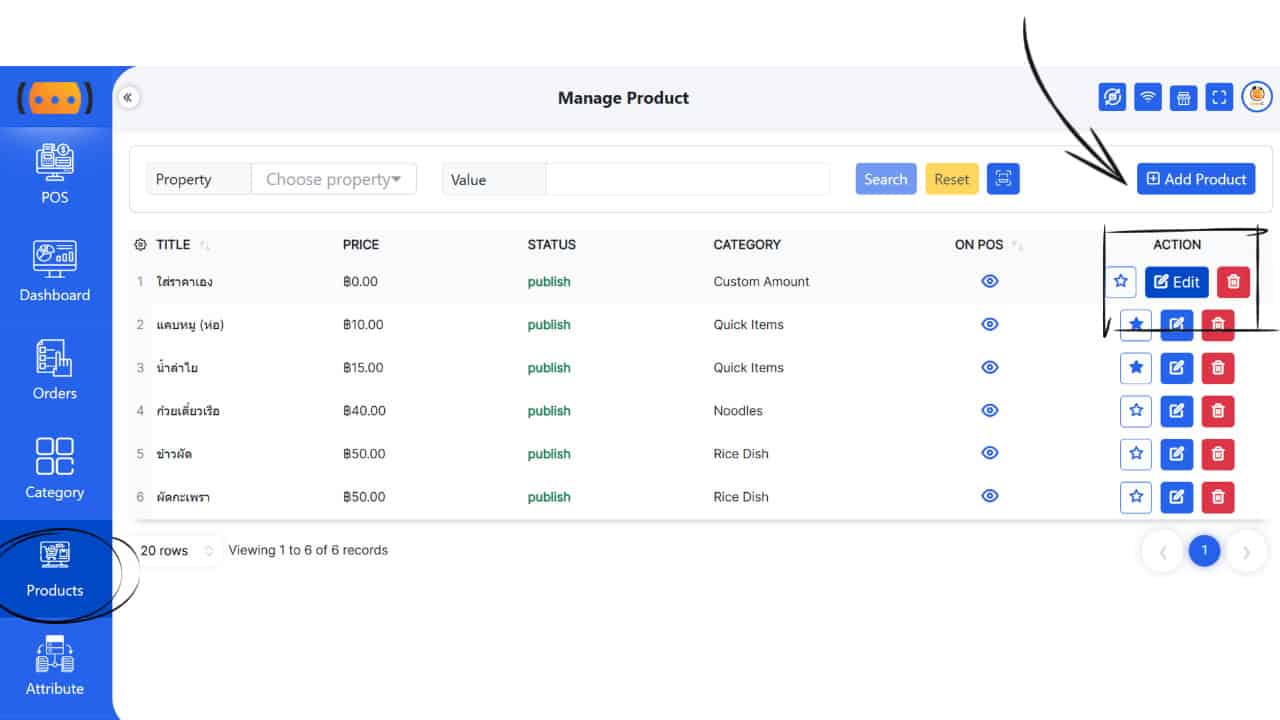Click the Value input field
This screenshot has width=1280, height=720.
click(x=687, y=179)
